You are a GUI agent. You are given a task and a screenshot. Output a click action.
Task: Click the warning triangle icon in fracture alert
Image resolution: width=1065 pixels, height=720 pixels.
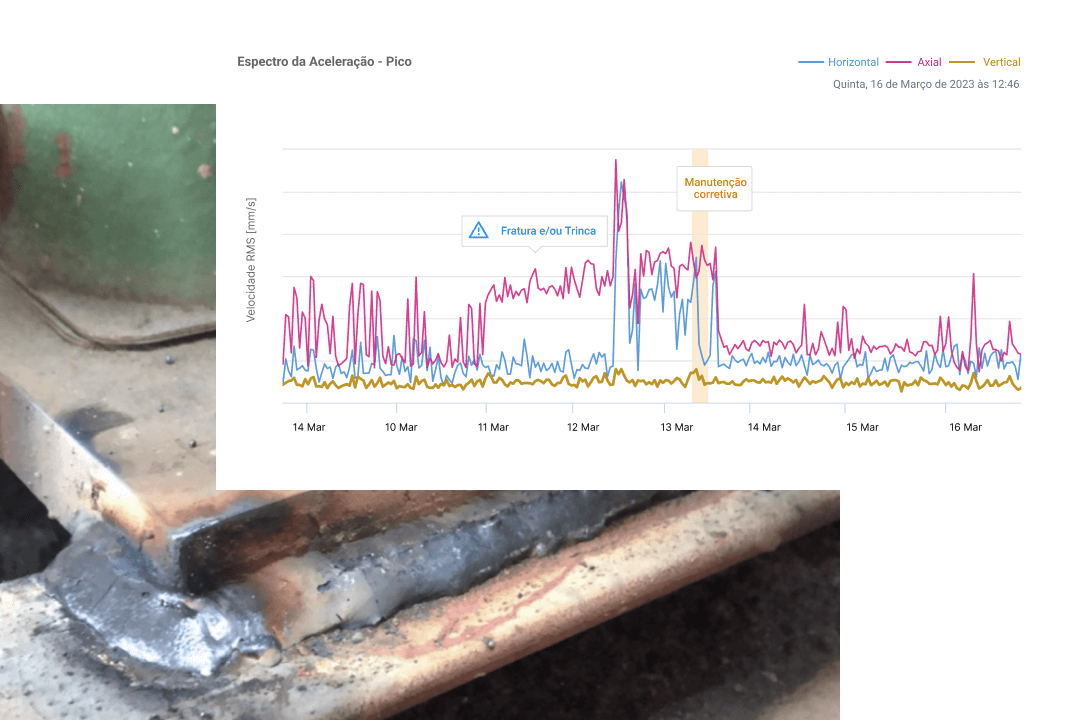click(x=479, y=231)
